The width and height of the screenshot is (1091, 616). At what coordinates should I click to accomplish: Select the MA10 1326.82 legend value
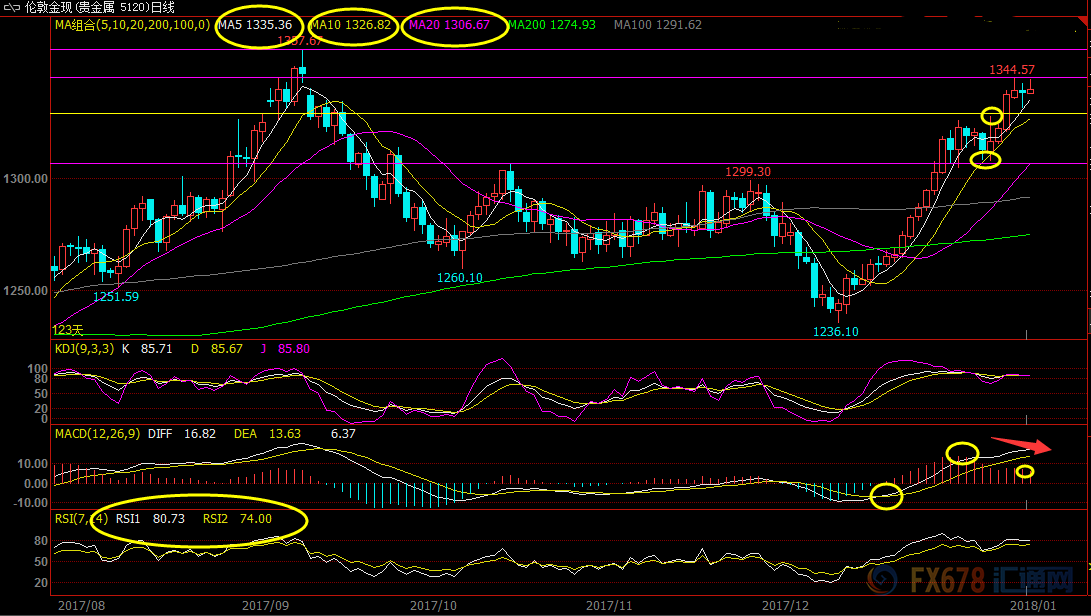click(x=351, y=25)
